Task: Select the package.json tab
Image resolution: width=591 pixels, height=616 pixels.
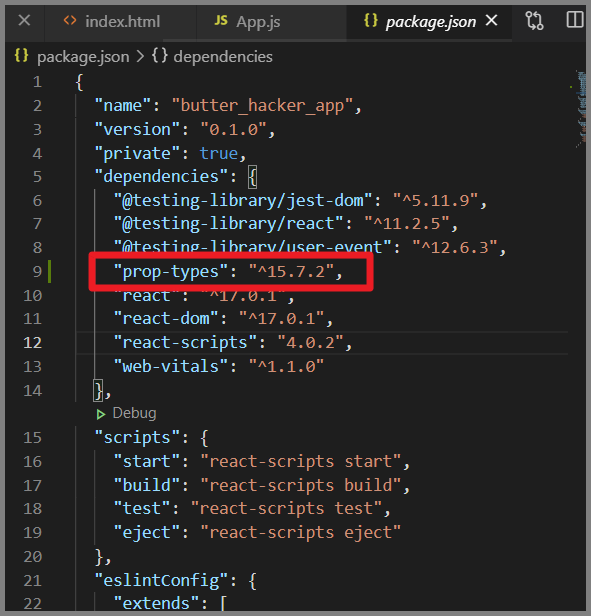Action: (x=429, y=22)
